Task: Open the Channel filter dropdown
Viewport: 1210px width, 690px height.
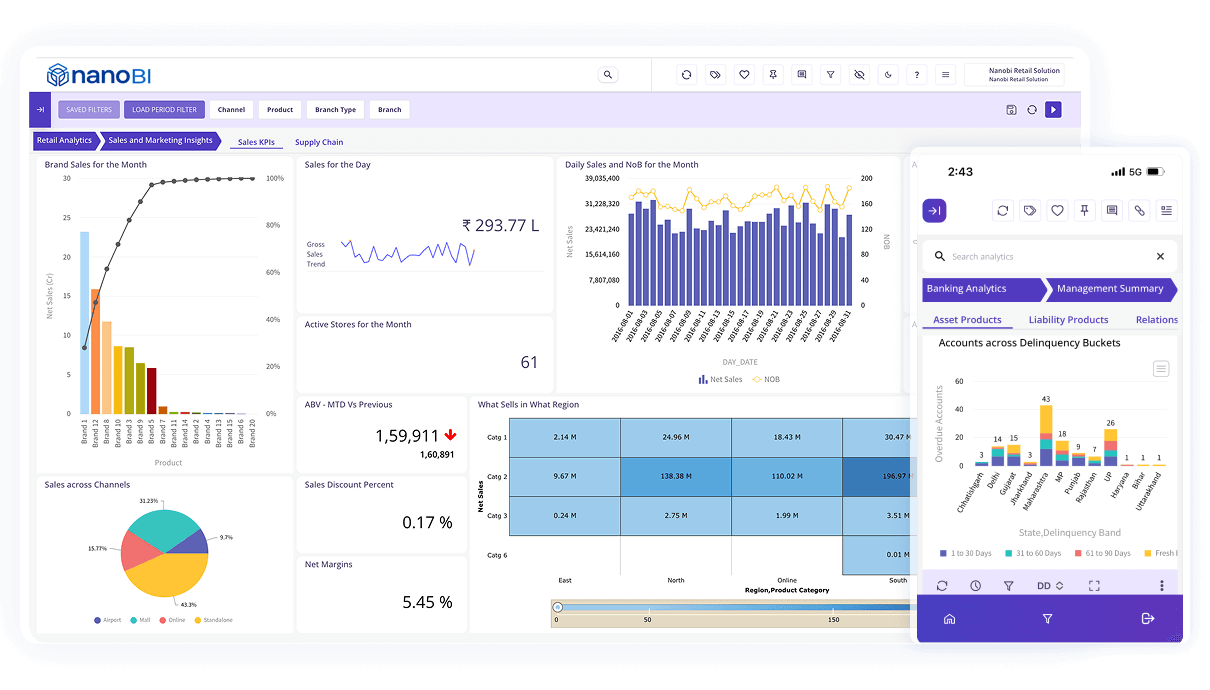Action: [231, 110]
